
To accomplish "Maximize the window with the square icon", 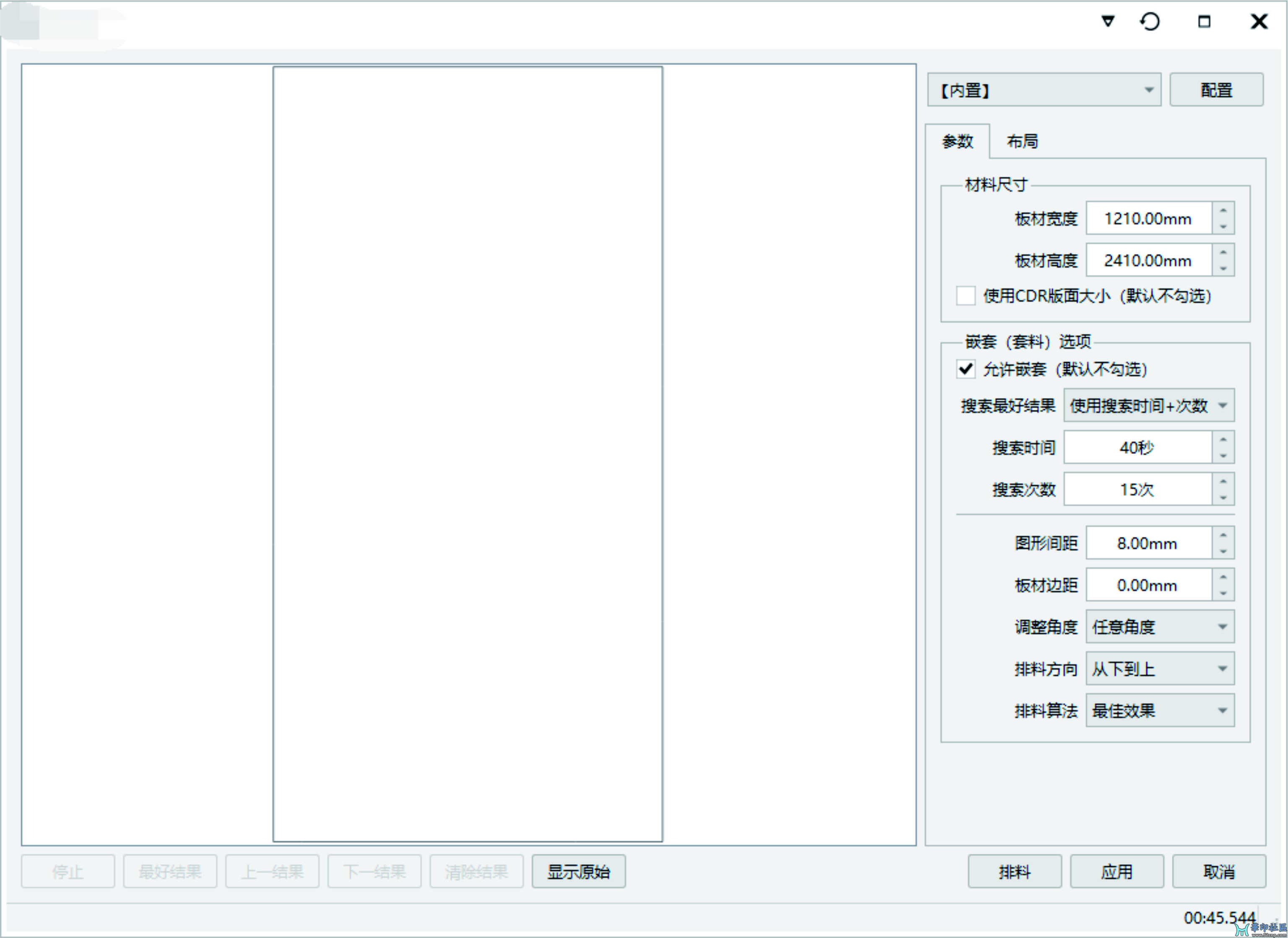I will [1204, 21].
